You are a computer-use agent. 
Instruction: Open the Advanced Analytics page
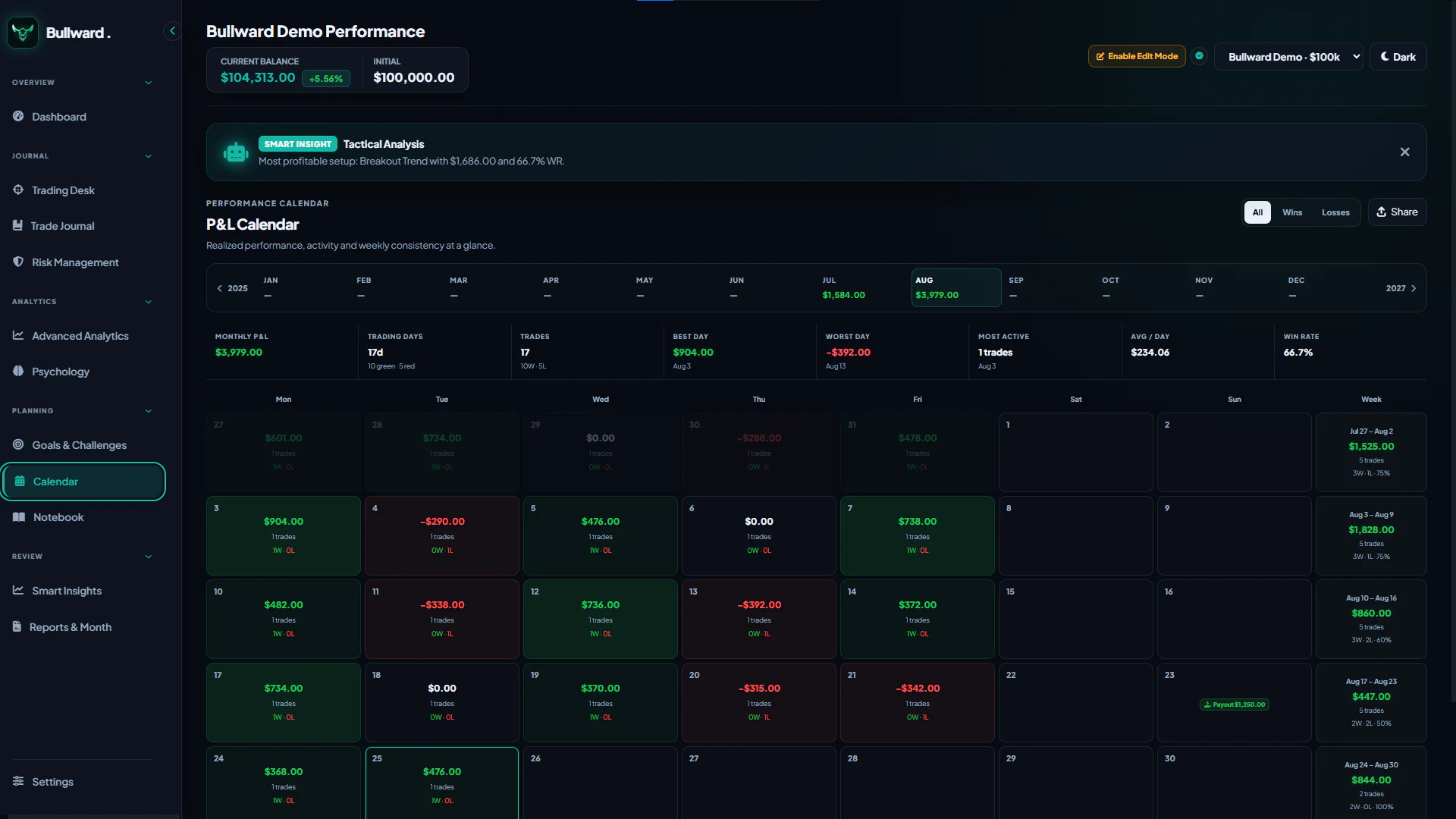click(x=82, y=336)
